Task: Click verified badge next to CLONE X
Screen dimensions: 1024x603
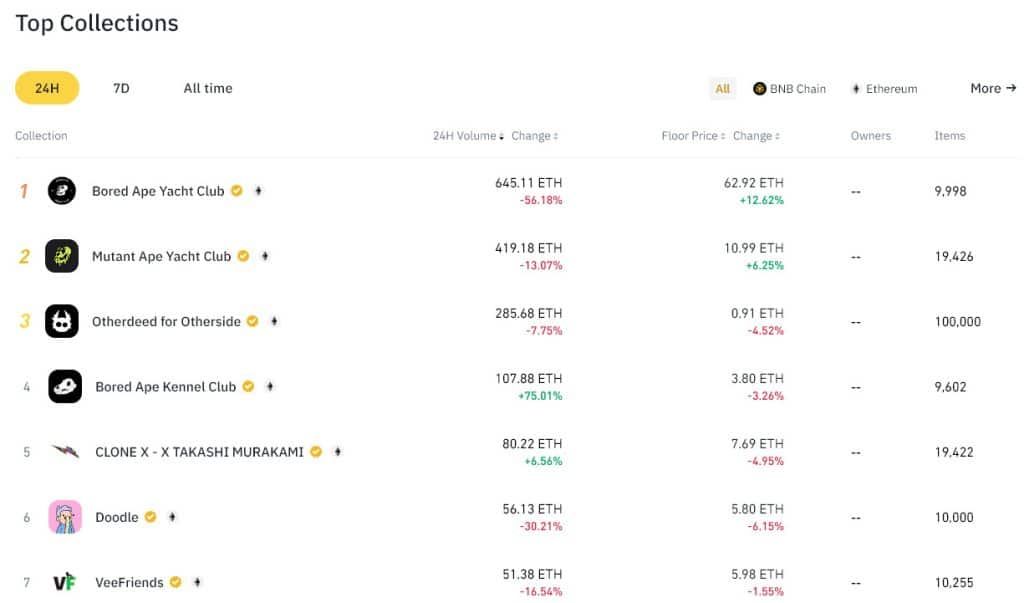Action: 316,451
